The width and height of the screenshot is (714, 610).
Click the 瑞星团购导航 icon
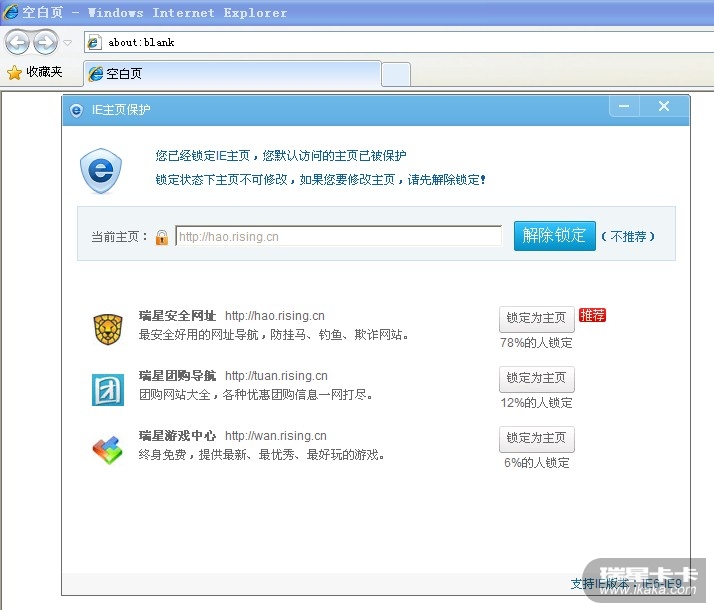coord(108,390)
